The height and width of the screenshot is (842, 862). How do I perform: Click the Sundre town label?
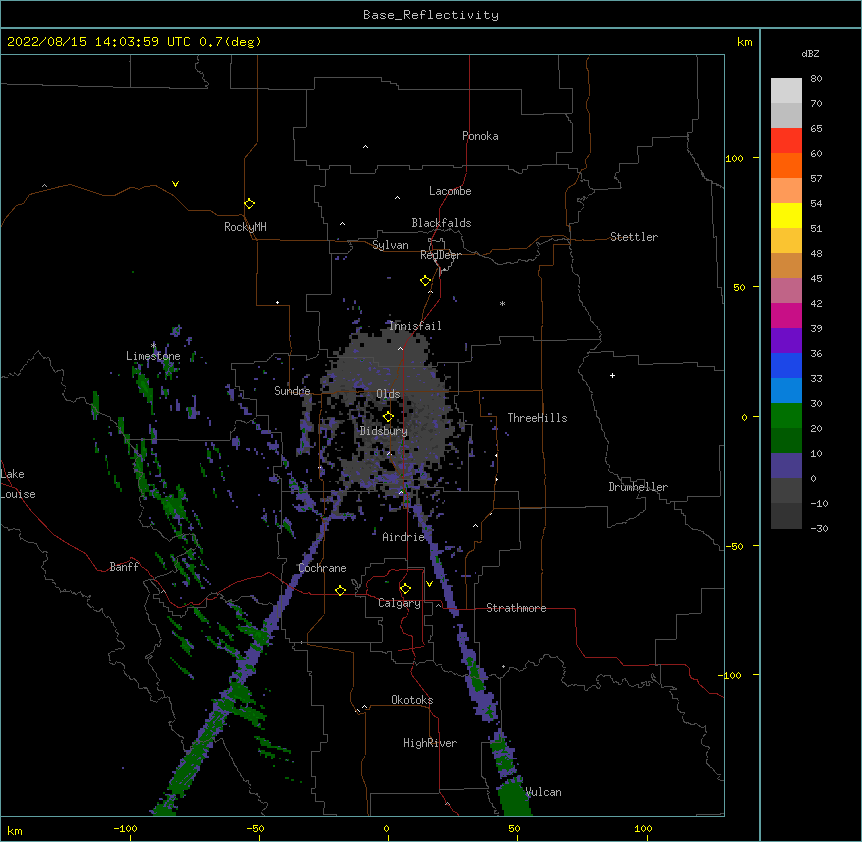tap(292, 391)
